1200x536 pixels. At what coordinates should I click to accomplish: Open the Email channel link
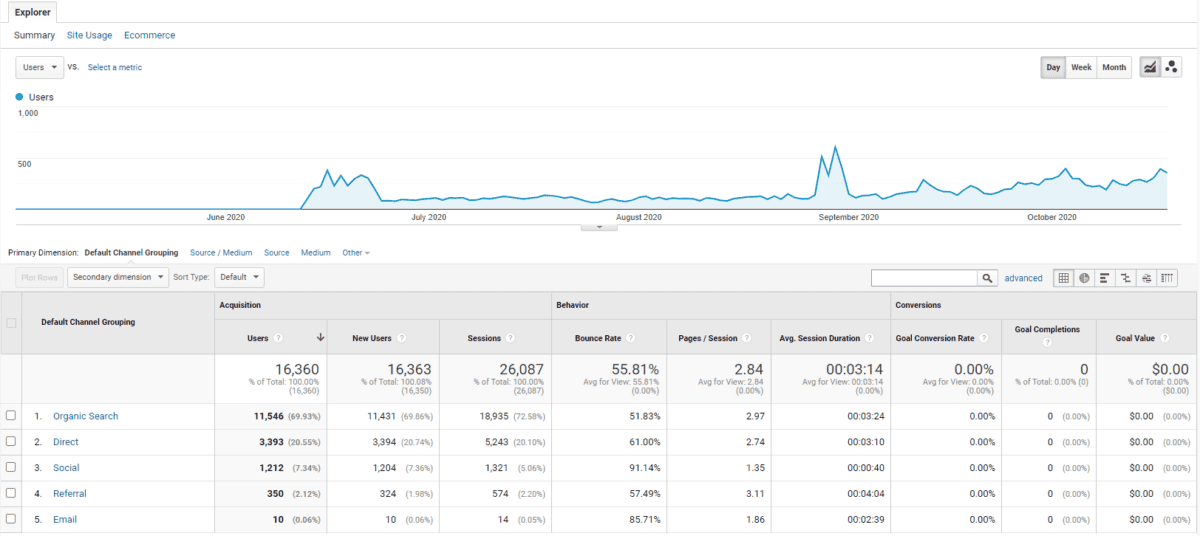point(65,519)
